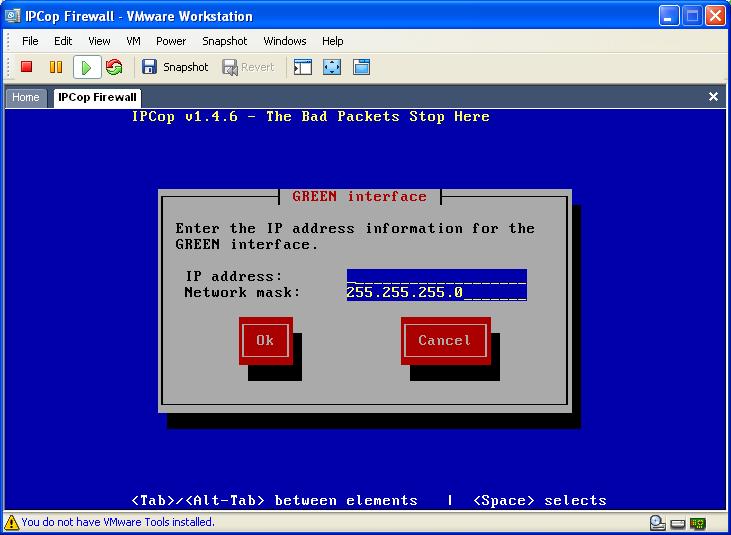Open the VM menu
731x535 pixels.
pyautogui.click(x=133, y=41)
